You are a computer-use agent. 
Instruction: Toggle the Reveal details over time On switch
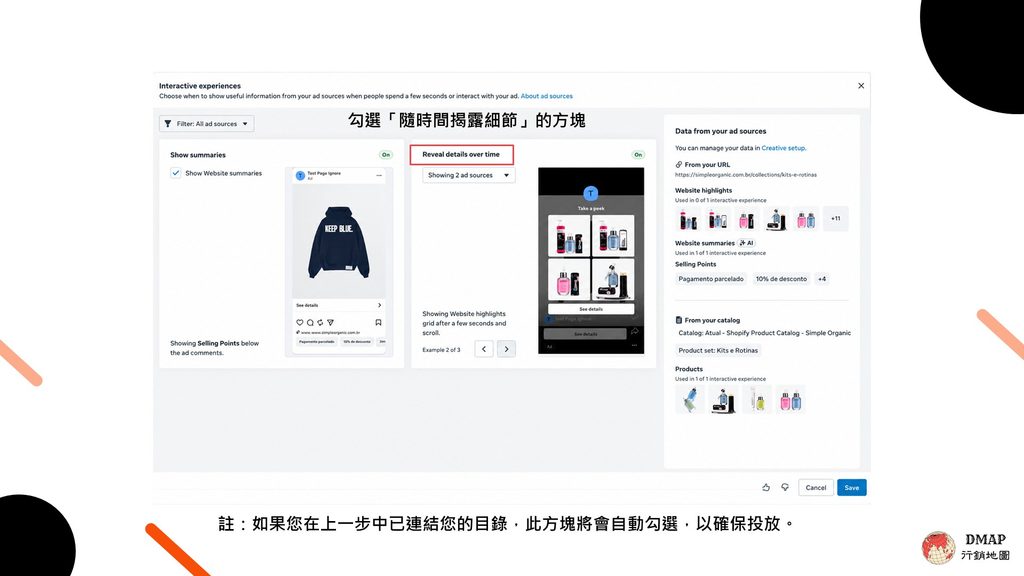tap(638, 155)
